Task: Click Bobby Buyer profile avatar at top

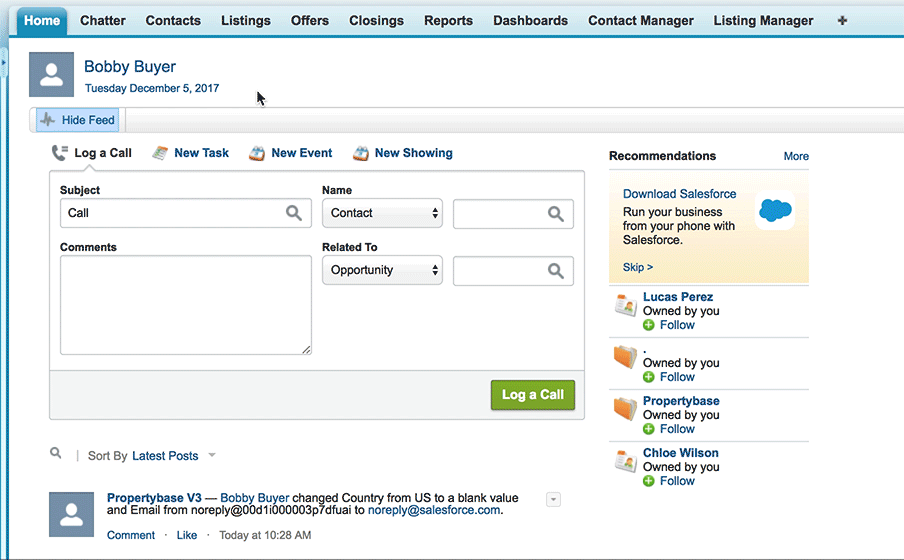Action: 51,74
